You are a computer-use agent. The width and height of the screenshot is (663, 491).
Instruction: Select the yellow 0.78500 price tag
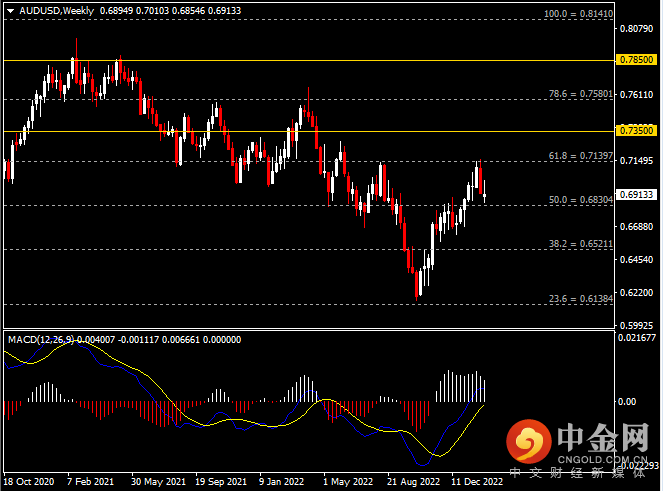(x=636, y=60)
